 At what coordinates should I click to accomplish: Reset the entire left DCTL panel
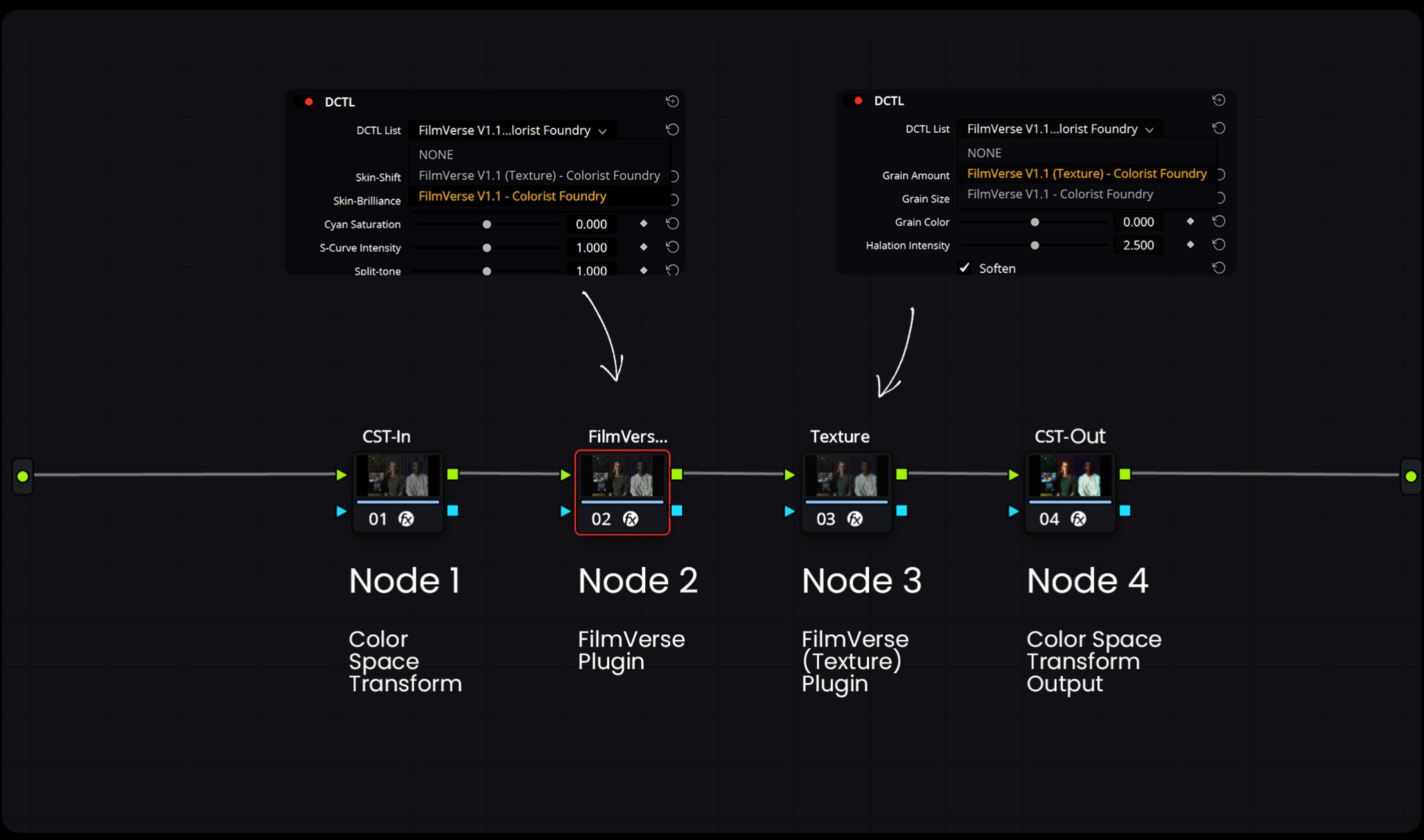click(x=672, y=102)
